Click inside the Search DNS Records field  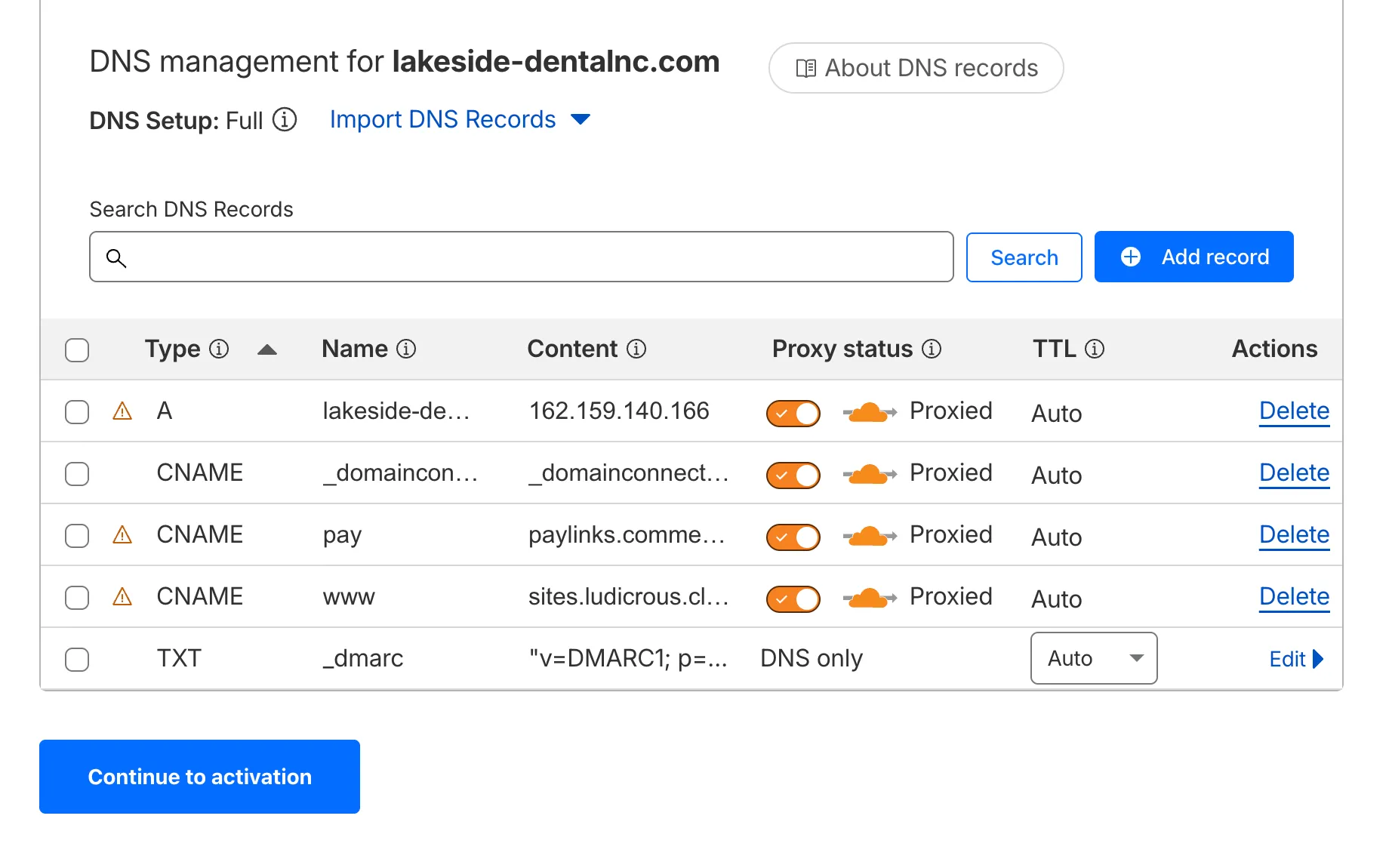click(x=521, y=257)
